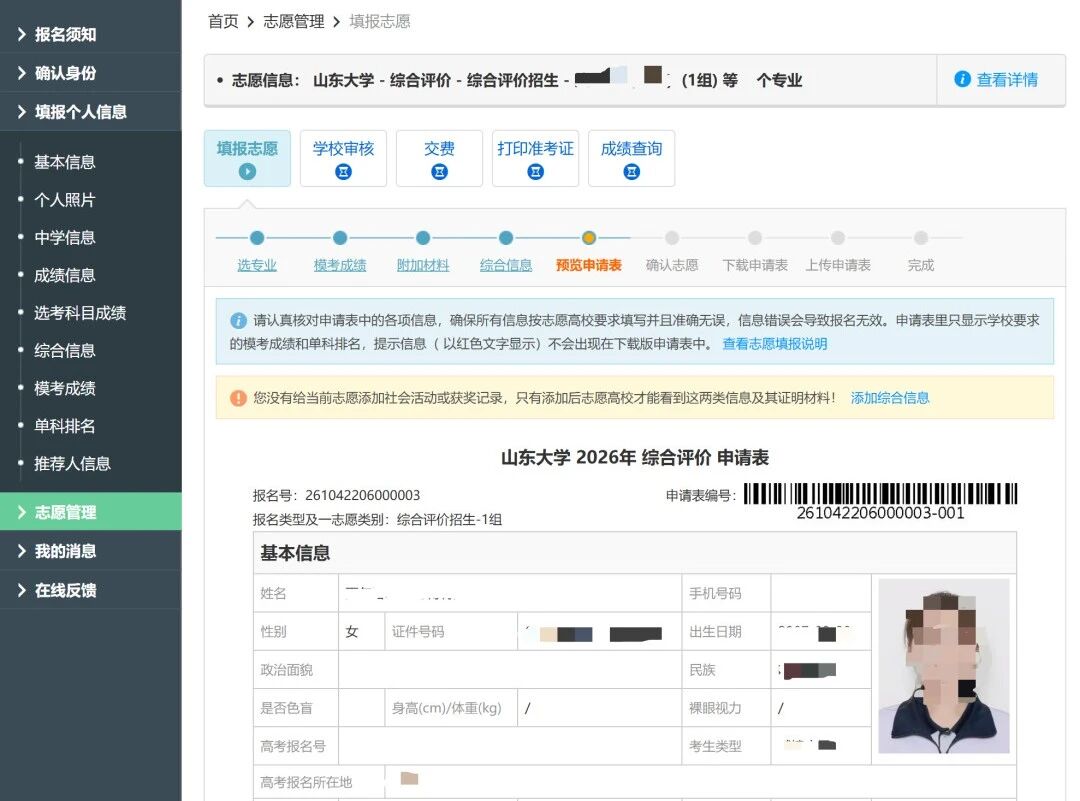The height and width of the screenshot is (801, 1080).
Task: Click the 模考成绩 step link
Action: click(x=340, y=265)
